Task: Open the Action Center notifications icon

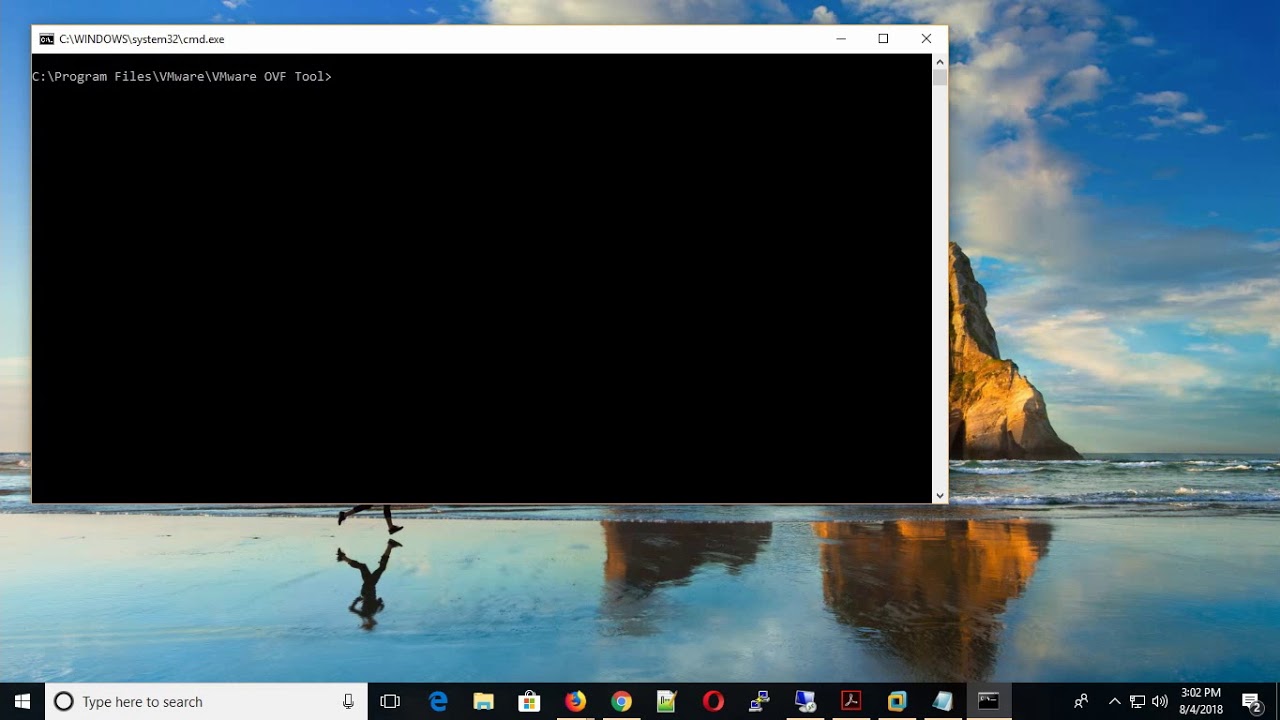Action: pyautogui.click(x=1251, y=701)
